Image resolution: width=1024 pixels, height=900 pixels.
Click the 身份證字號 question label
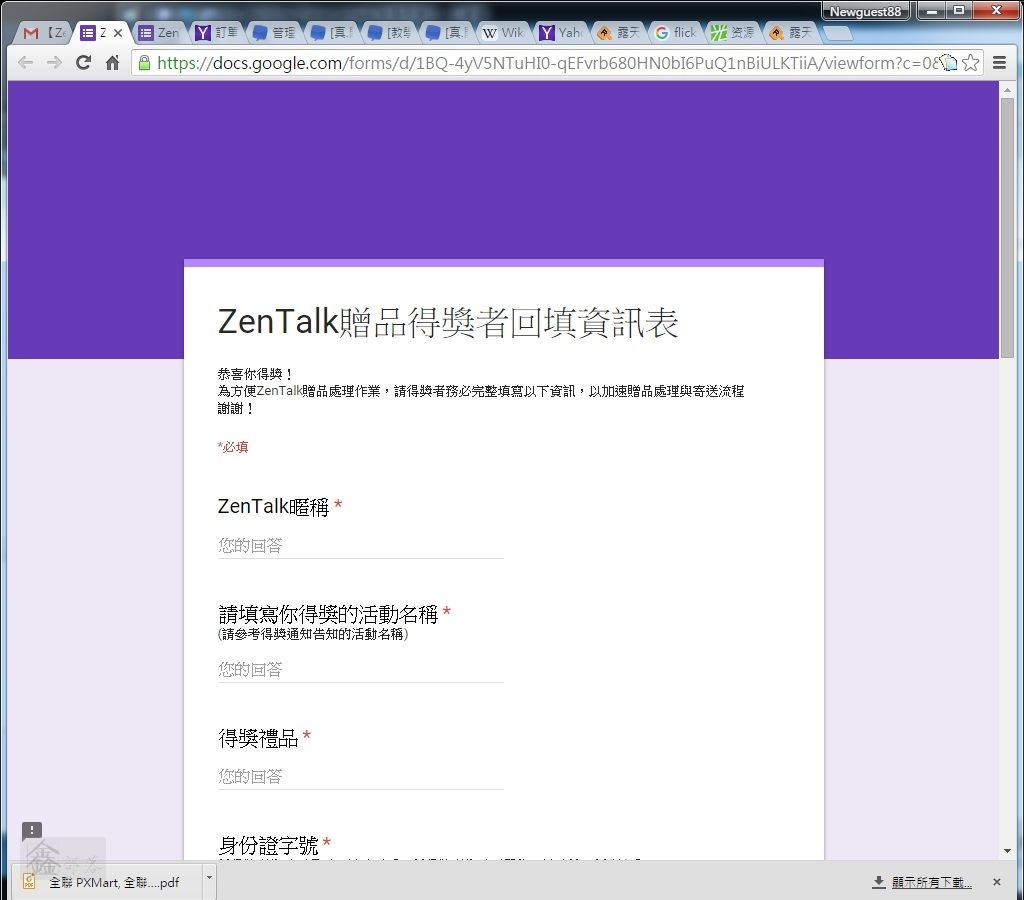[x=268, y=845]
